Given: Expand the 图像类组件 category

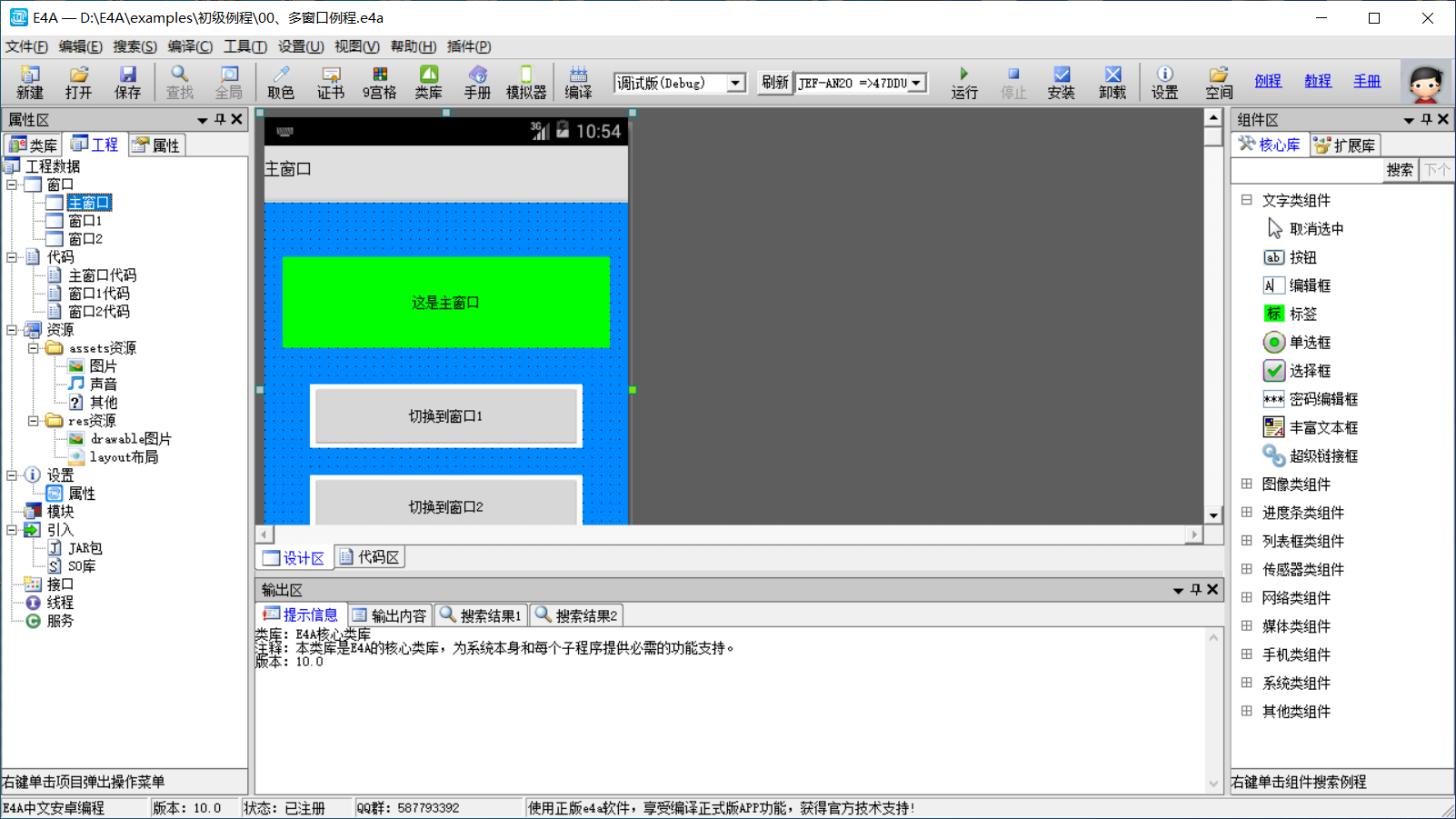Looking at the screenshot, I should tap(1247, 484).
